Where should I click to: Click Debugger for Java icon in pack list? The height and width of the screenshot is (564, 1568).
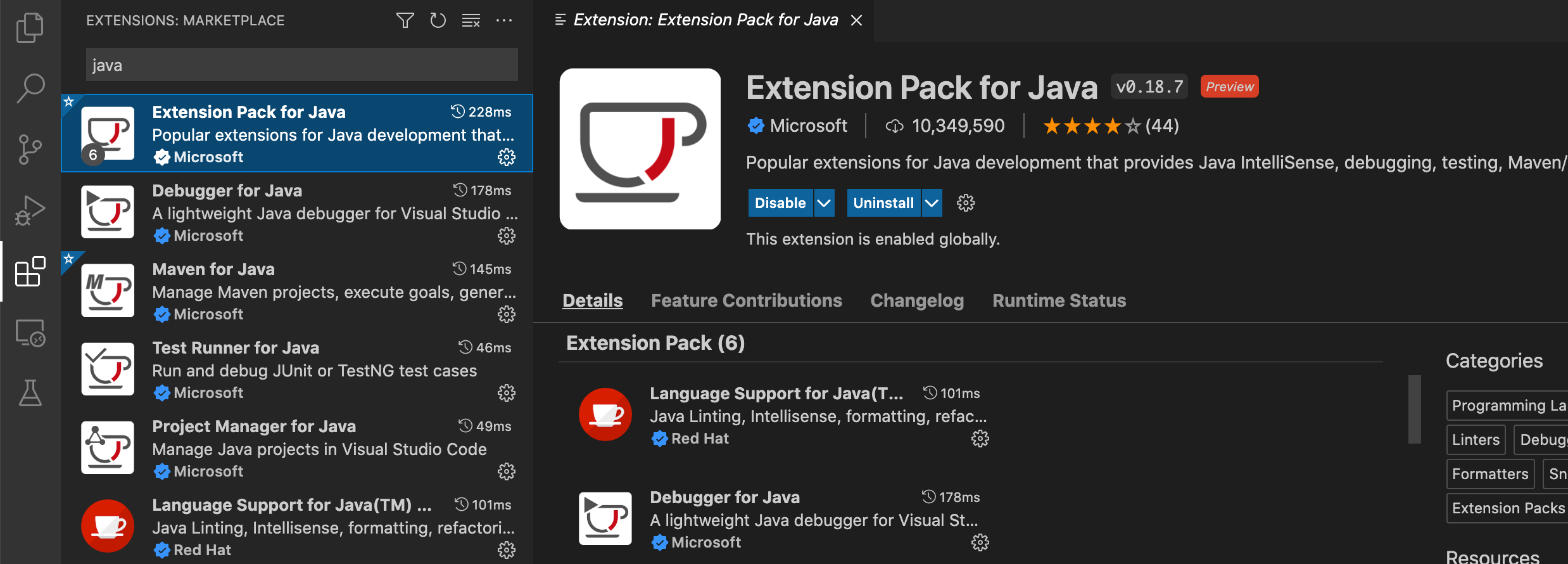[605, 518]
